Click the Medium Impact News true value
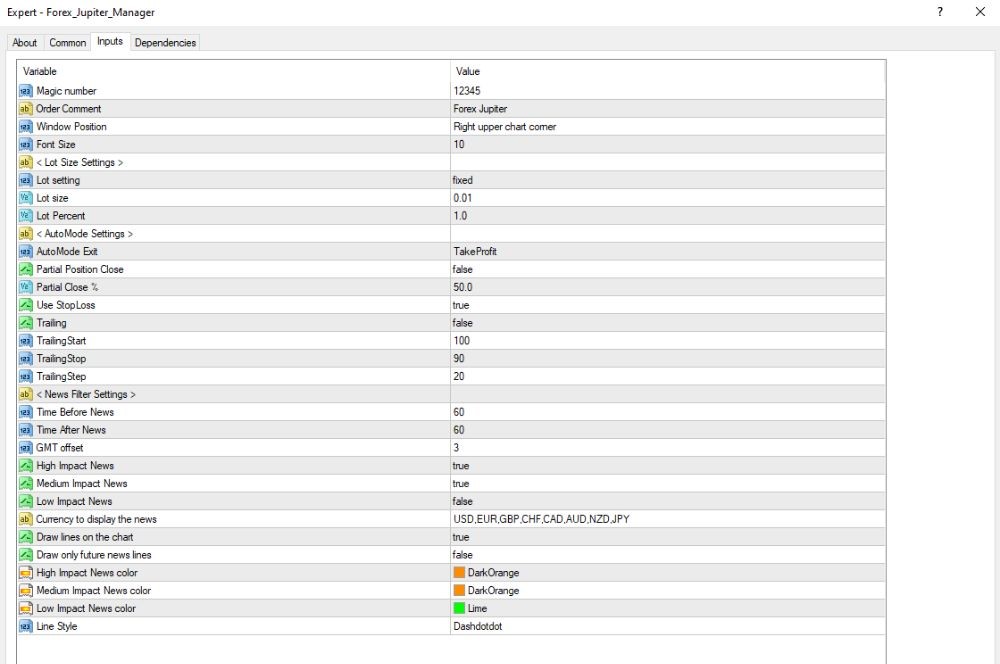The image size is (1000, 664). 460,484
